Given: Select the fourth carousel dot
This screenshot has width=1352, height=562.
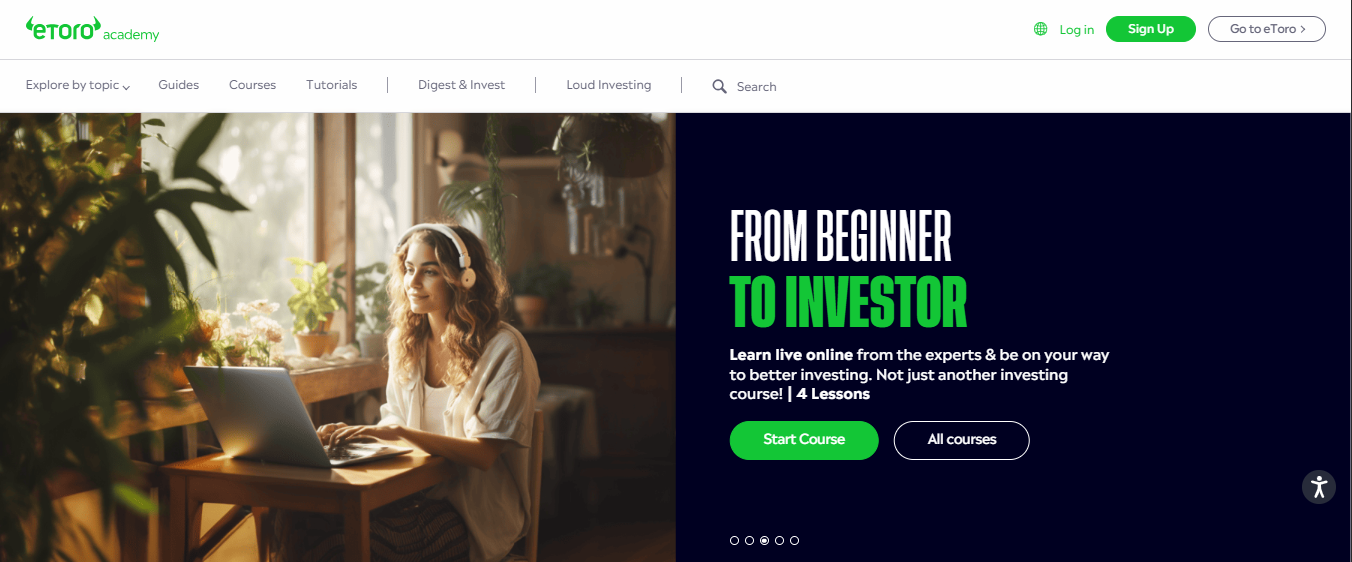Looking at the screenshot, I should [x=780, y=540].
